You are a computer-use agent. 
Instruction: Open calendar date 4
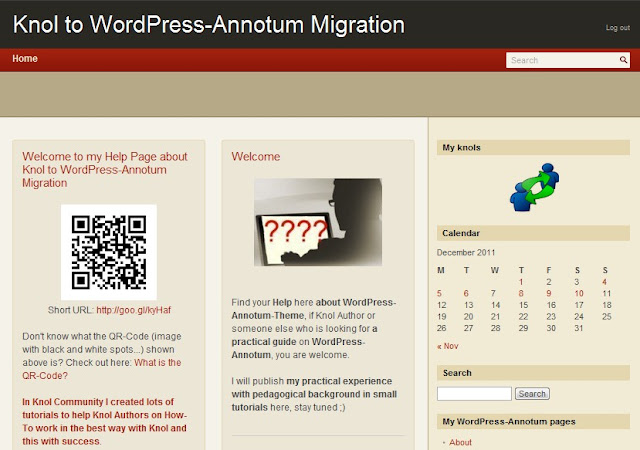pos(604,282)
